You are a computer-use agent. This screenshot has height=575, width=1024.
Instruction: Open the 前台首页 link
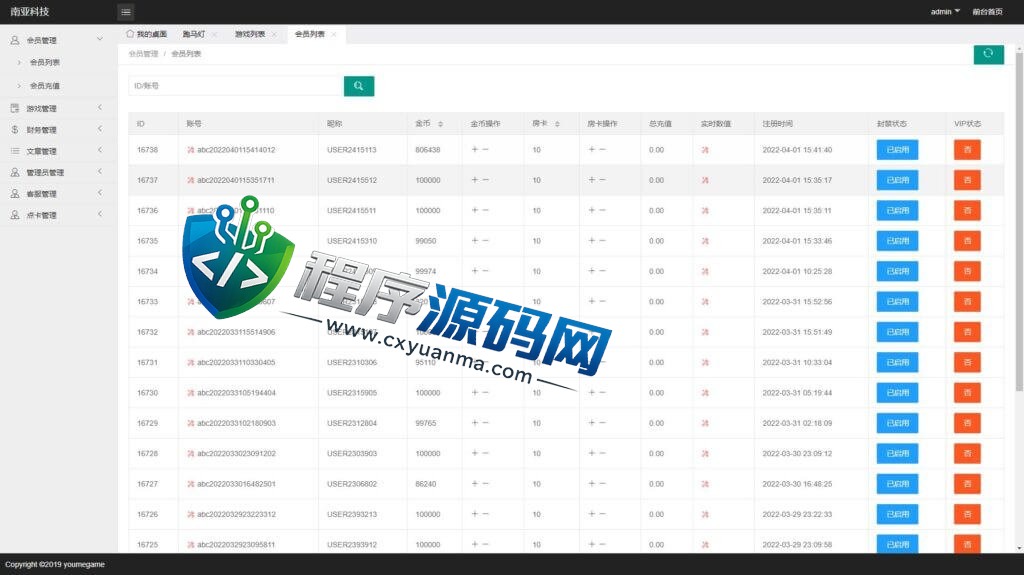click(x=987, y=12)
